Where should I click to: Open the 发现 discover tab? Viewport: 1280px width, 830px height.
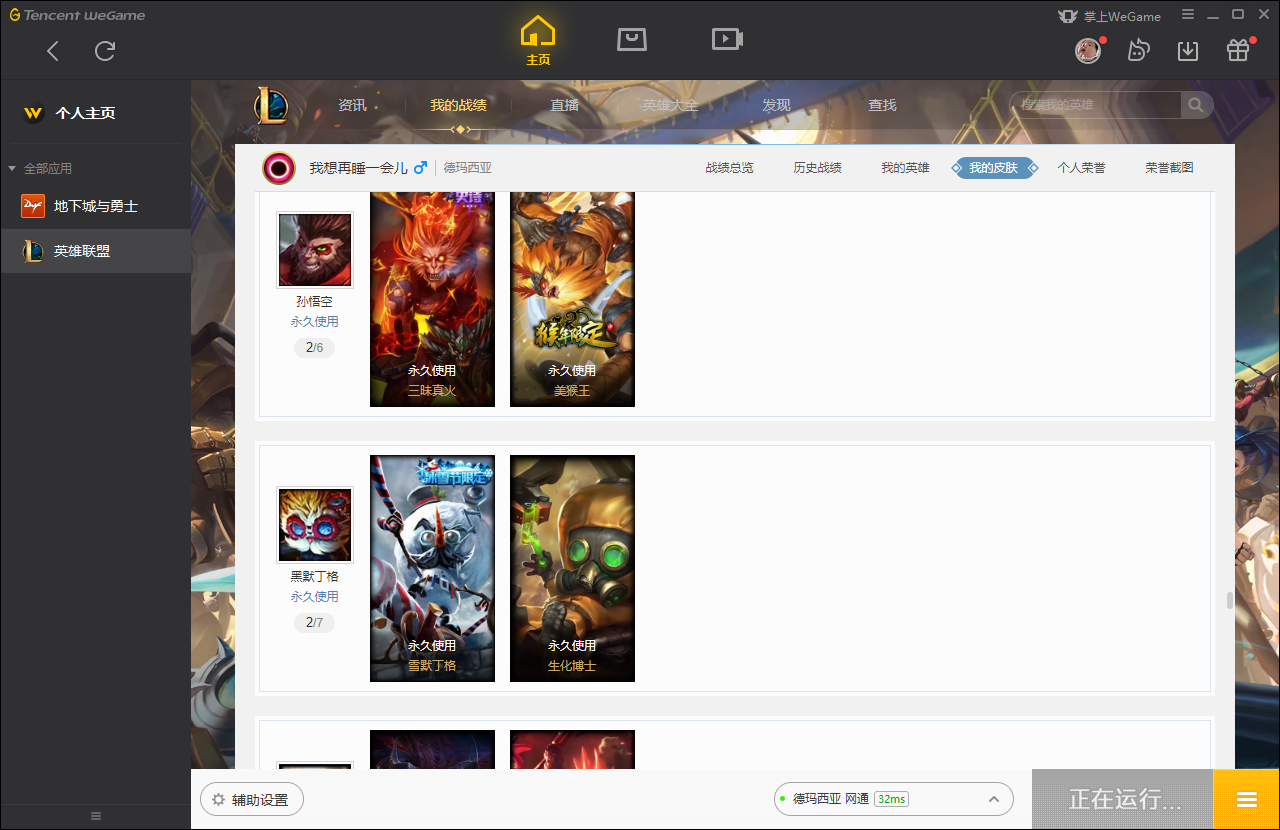[x=776, y=105]
